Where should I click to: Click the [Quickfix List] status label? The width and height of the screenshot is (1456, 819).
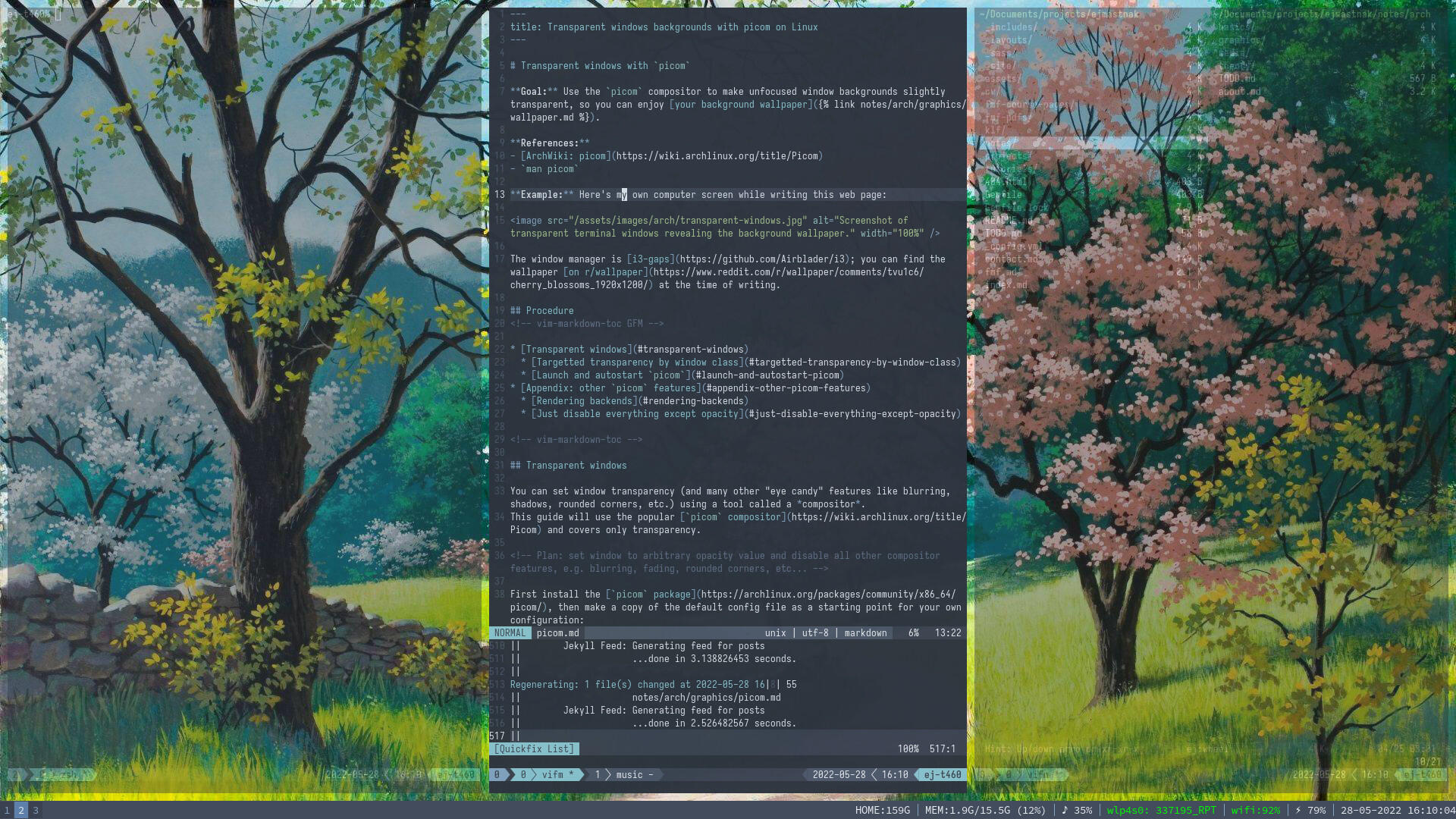(x=535, y=748)
